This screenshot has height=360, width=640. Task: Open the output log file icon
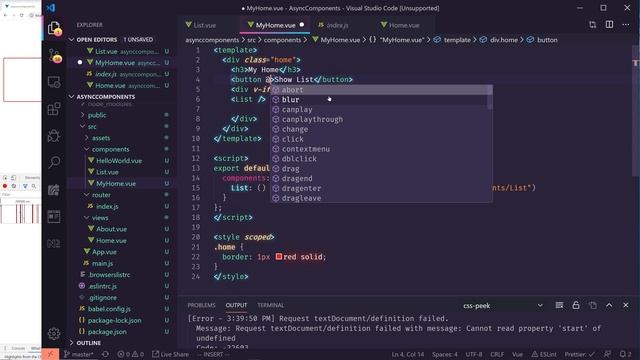(593, 305)
